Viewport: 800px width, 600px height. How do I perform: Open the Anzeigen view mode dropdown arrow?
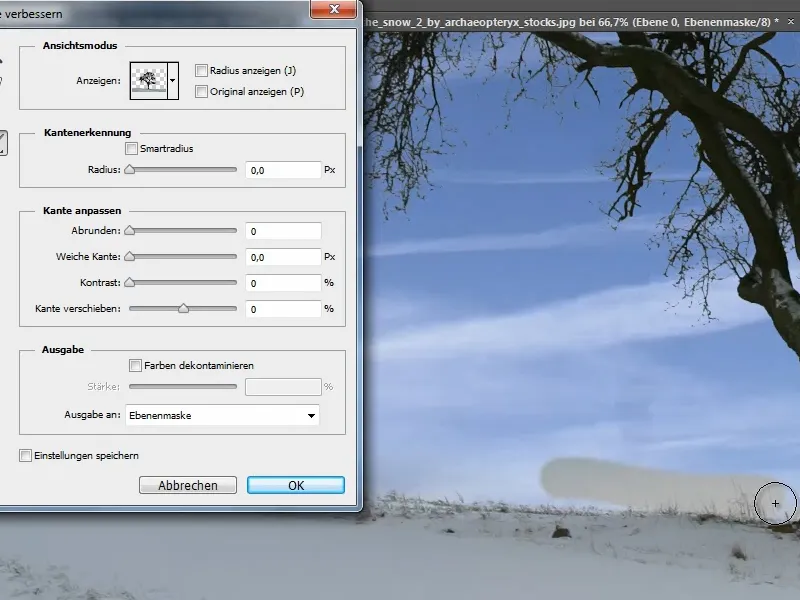tap(173, 81)
